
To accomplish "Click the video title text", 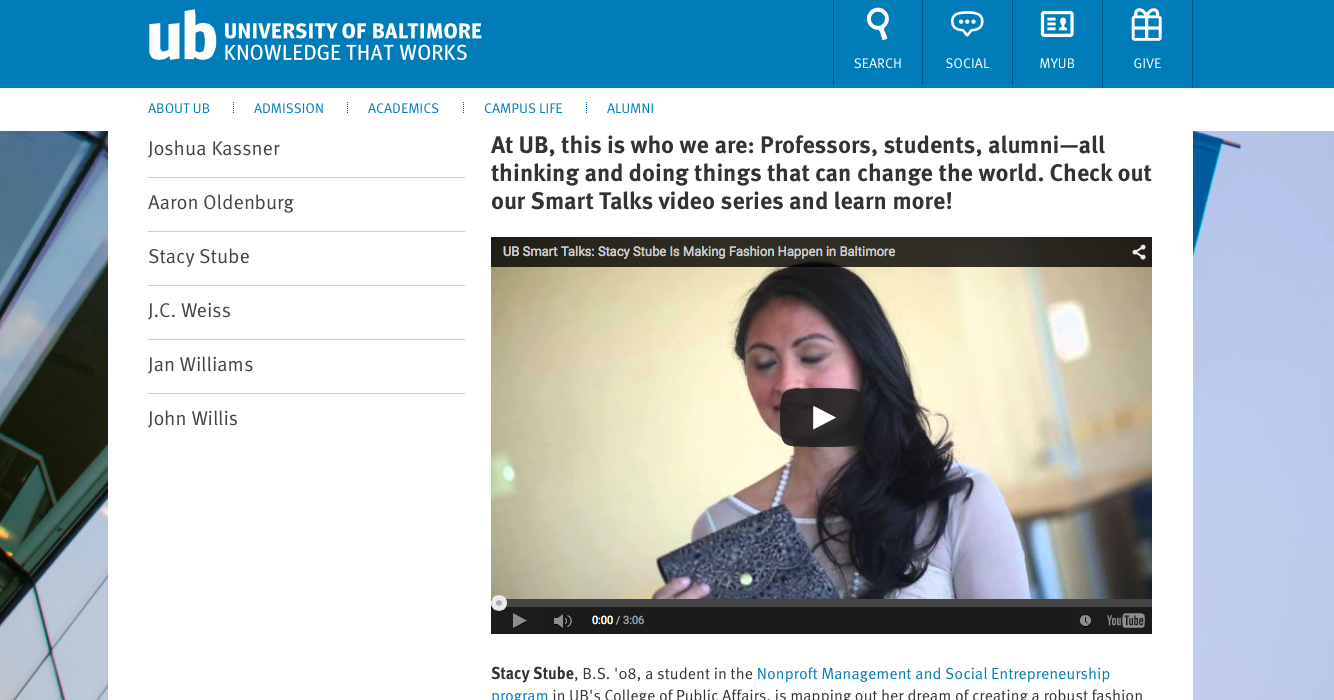I will (698, 252).
